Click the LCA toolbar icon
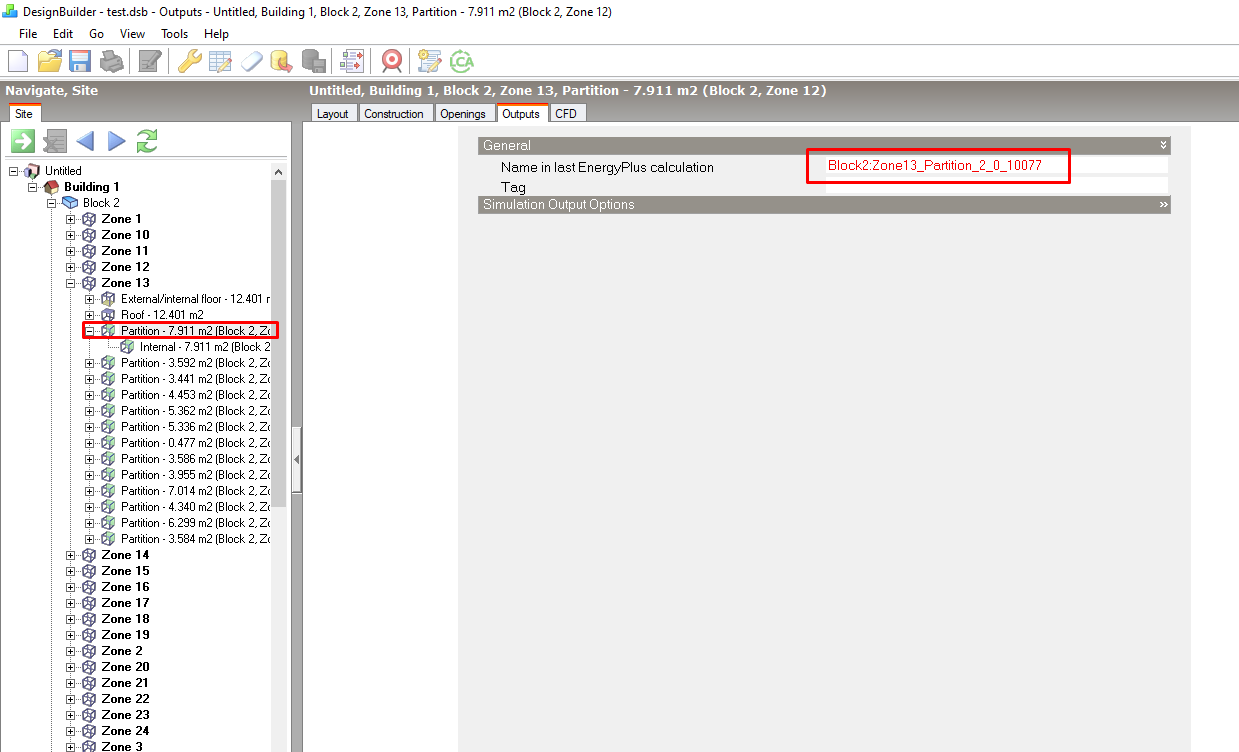The height and width of the screenshot is (752, 1239). (x=462, y=61)
